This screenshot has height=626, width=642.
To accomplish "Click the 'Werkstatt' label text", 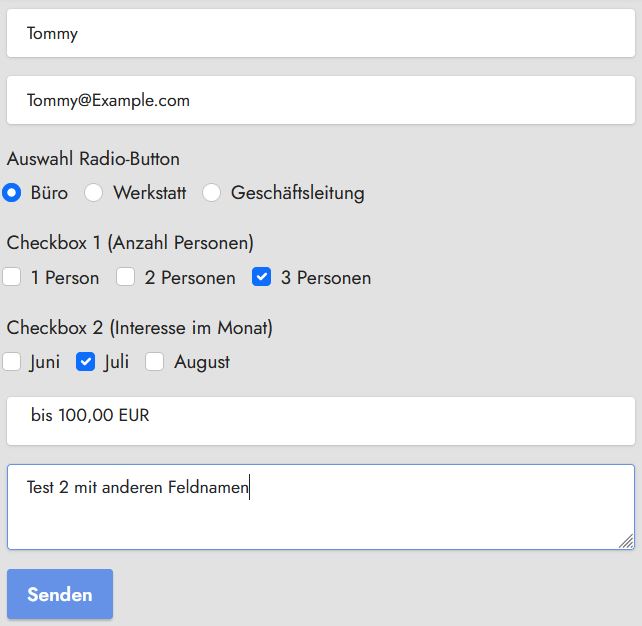I will click(x=150, y=193).
